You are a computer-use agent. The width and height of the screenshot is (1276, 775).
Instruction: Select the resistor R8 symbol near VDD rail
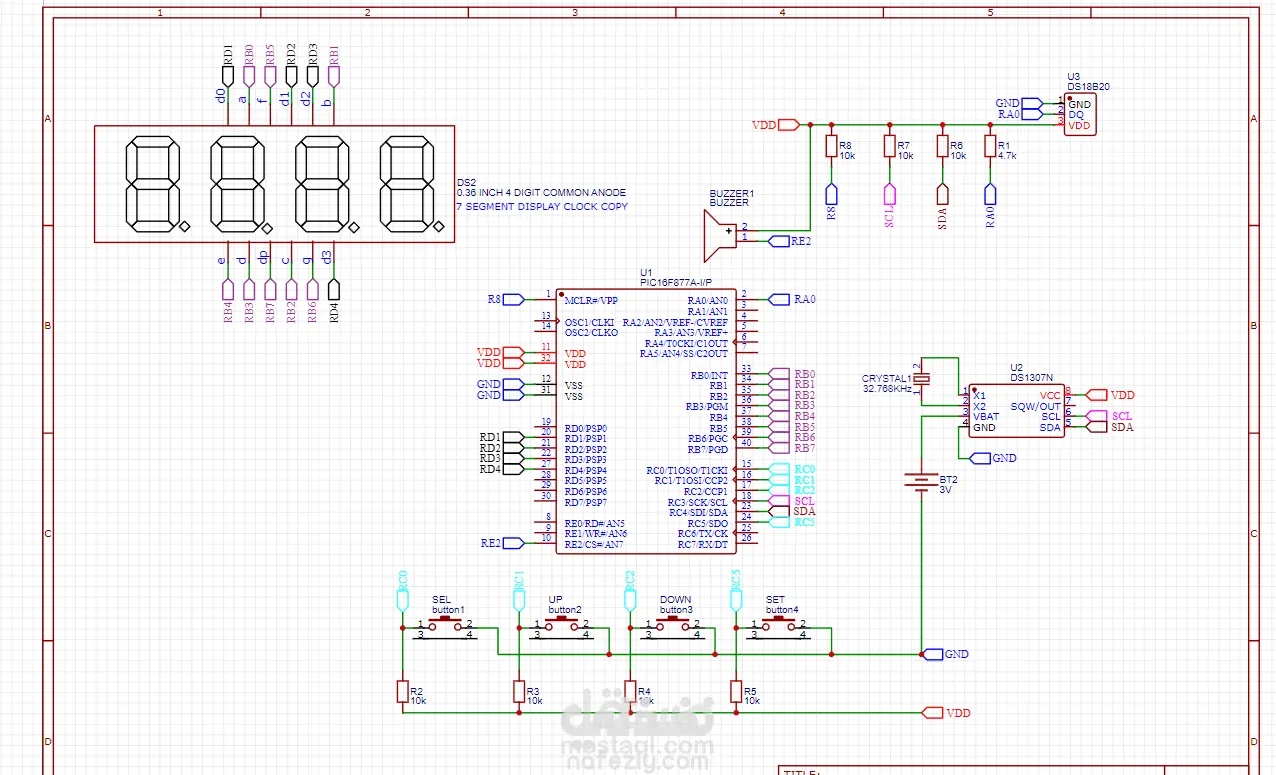click(x=831, y=147)
